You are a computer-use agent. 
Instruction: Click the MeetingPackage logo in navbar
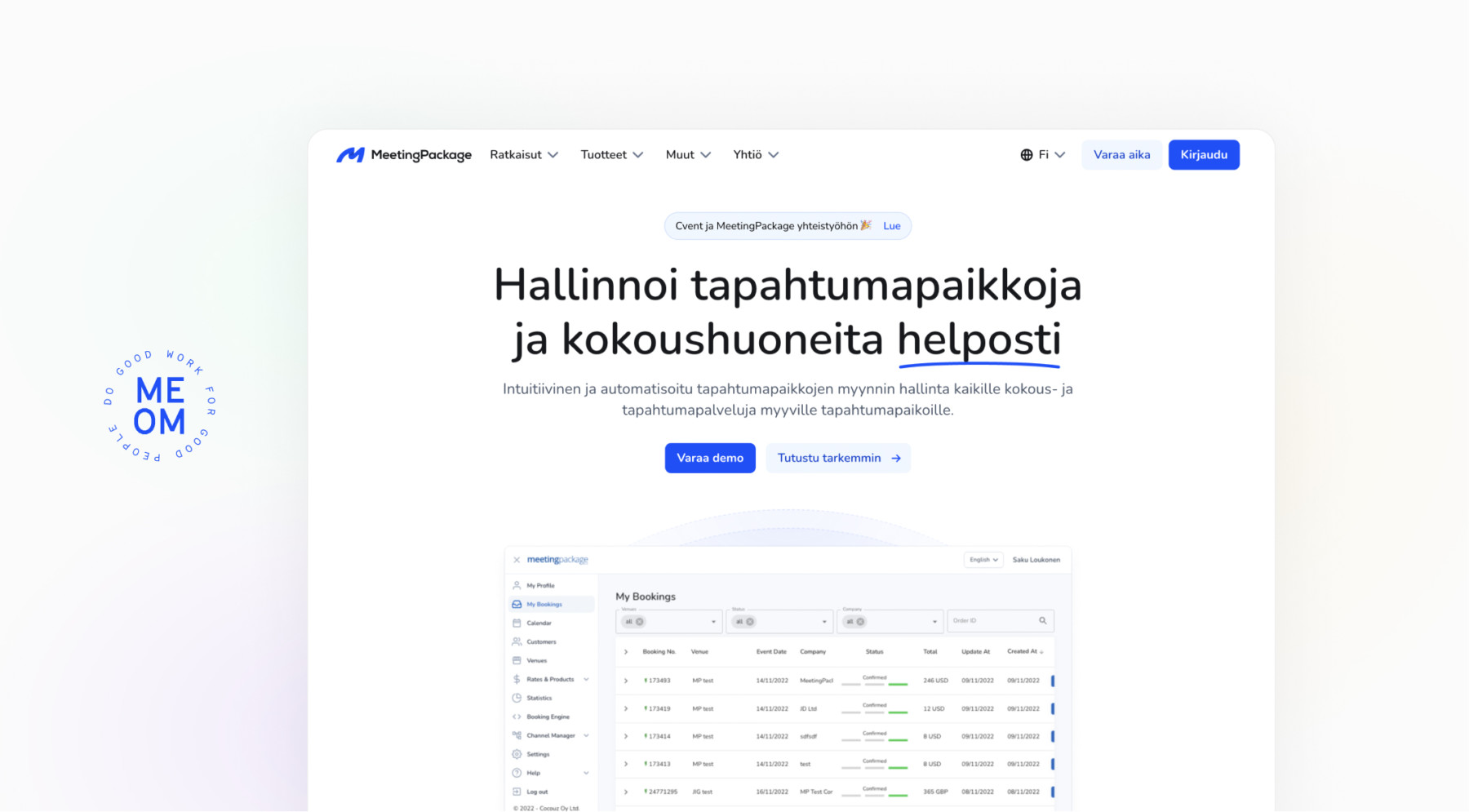tap(404, 155)
